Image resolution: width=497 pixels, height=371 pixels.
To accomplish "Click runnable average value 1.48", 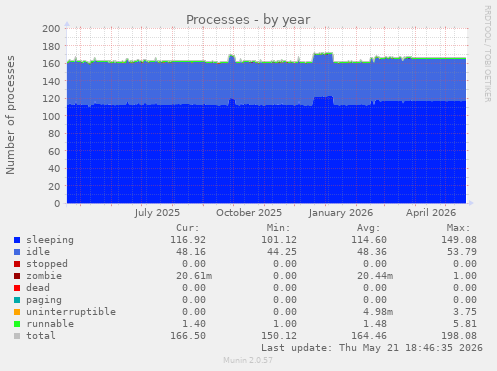I will (x=375, y=324).
